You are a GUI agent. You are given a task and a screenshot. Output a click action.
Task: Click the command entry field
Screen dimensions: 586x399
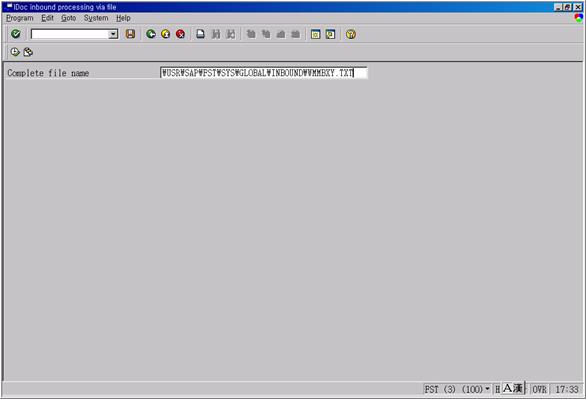(70, 34)
